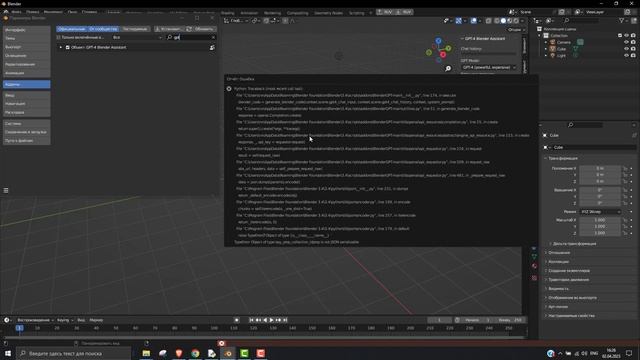This screenshot has height=360, width=640.
Task: Toggle the Официальные addon filter button
Action: (x=71, y=29)
